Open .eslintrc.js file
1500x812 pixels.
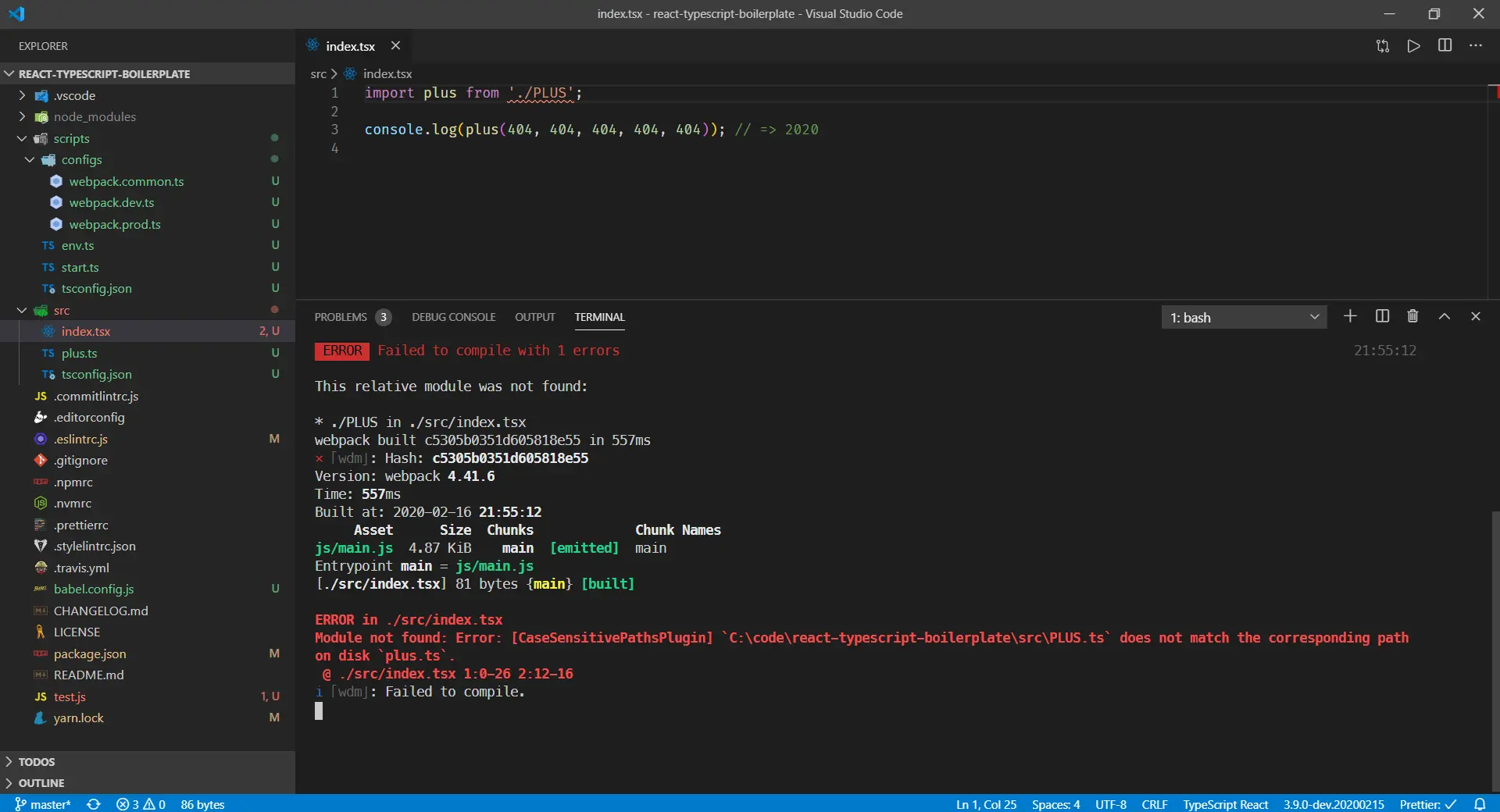148,439
